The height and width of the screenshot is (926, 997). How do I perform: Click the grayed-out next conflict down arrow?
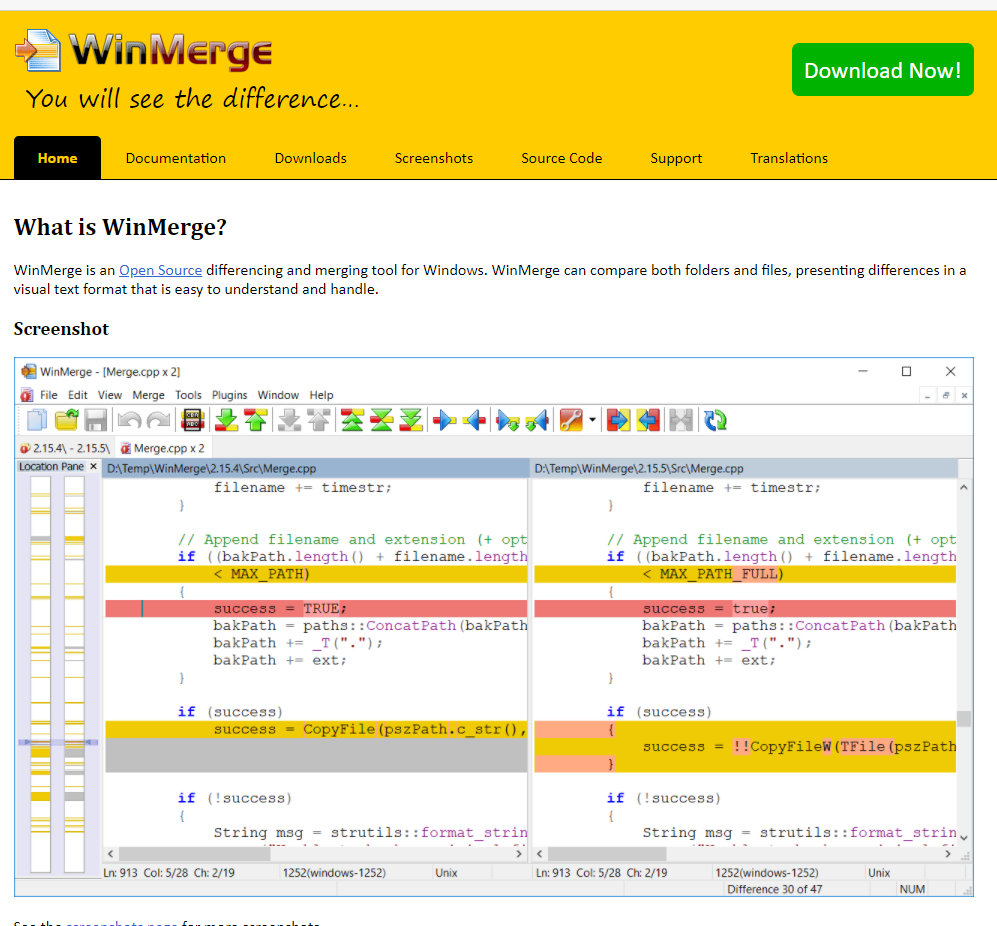[289, 420]
